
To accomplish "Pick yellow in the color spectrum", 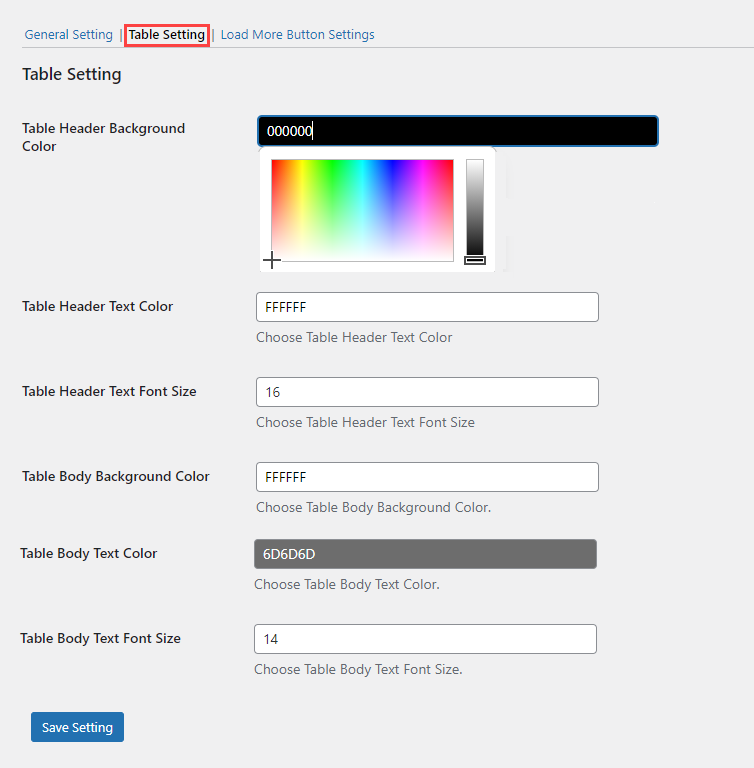I will [302, 167].
